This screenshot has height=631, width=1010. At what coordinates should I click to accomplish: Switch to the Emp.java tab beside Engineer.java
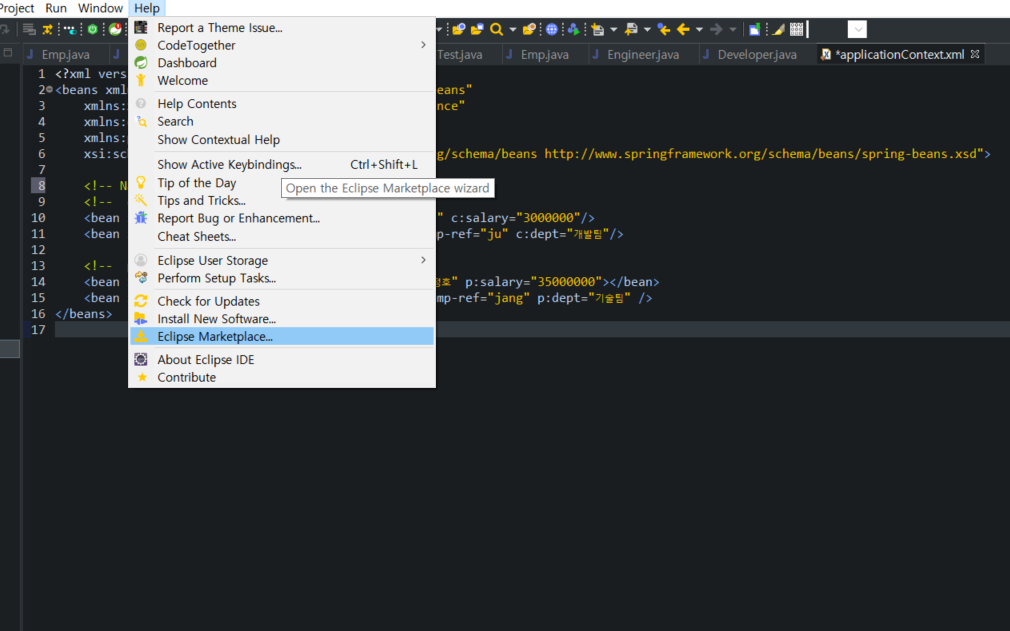544,55
